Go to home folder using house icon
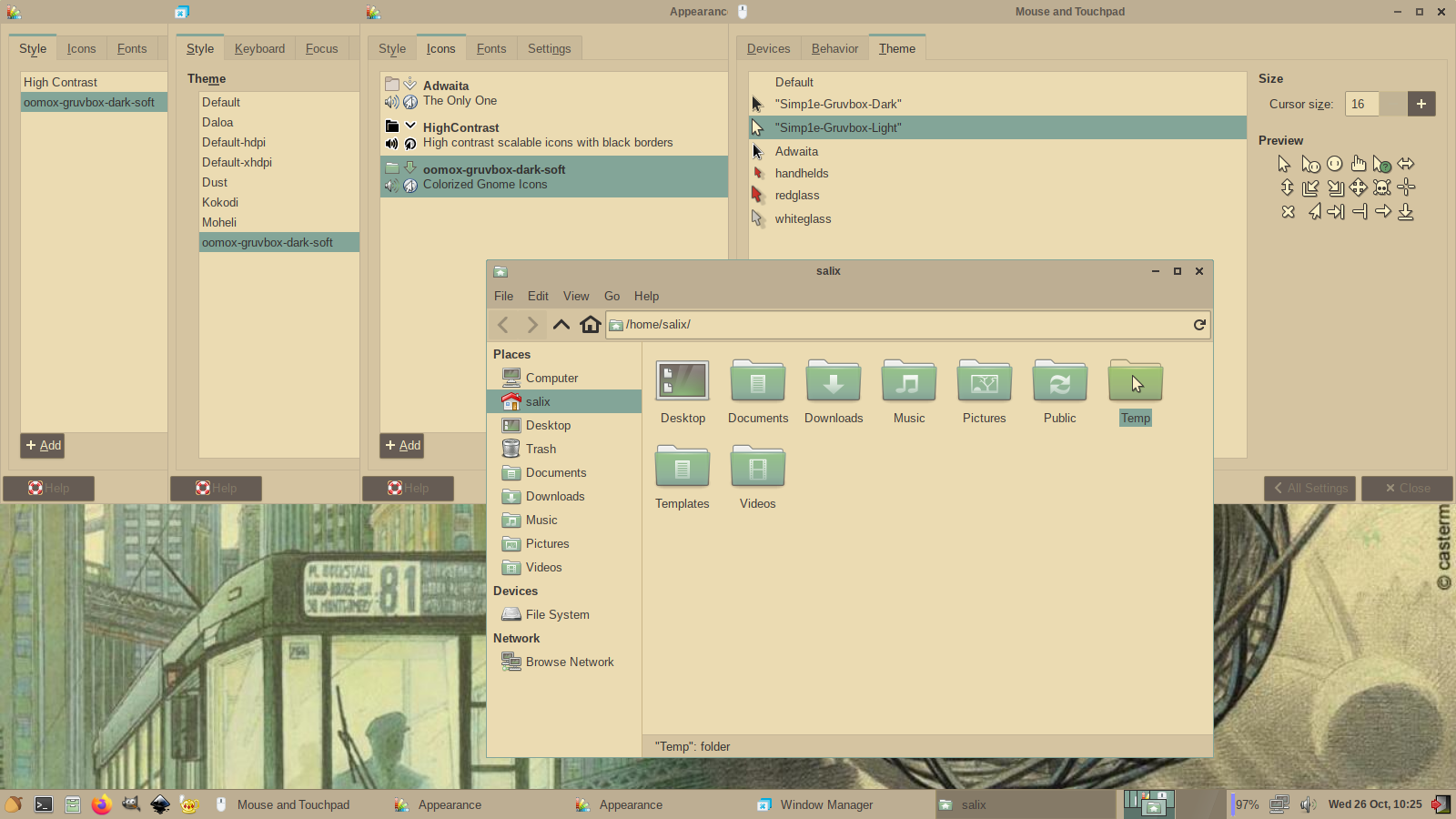Viewport: 1456px width, 819px height. click(591, 325)
